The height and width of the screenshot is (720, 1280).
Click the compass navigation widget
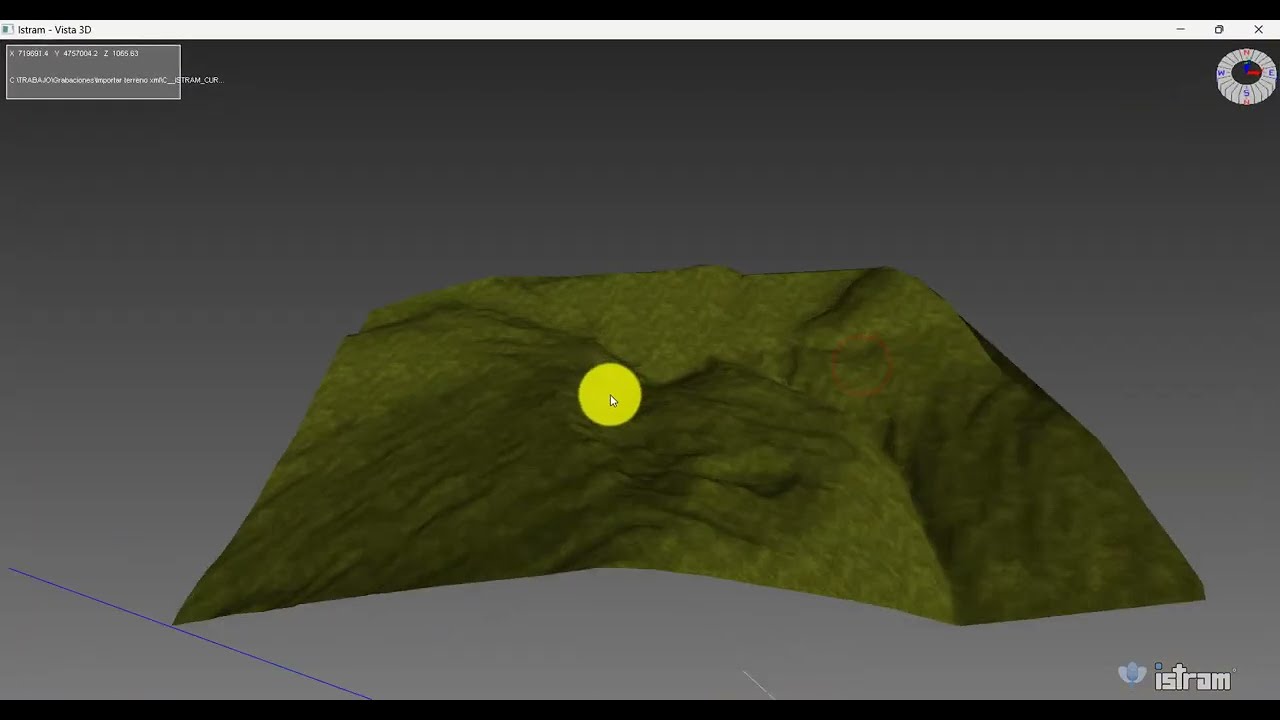click(x=1246, y=76)
